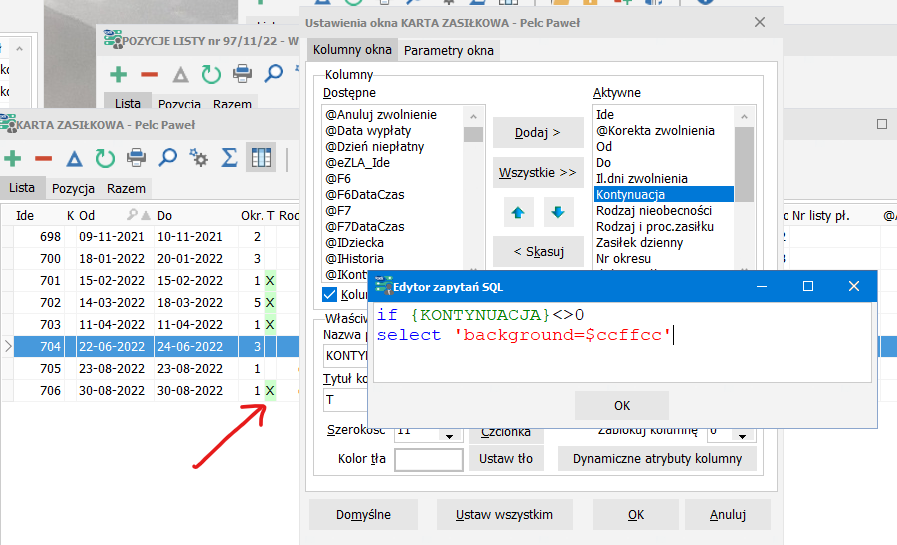Click the Ustaw wszystkim button
The image size is (897, 545).
coord(504,515)
